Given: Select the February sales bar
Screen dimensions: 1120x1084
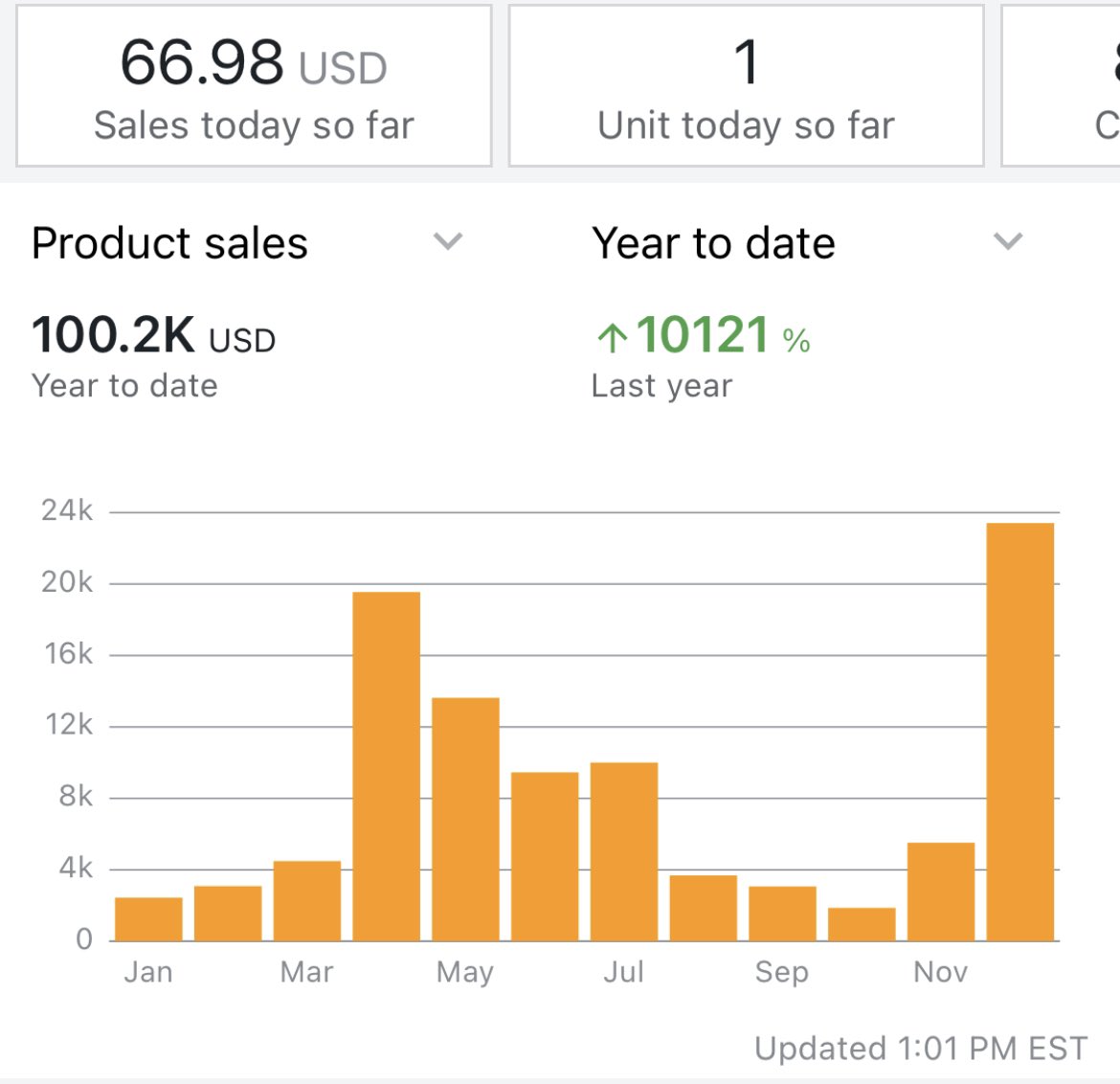Looking at the screenshot, I should pyautogui.click(x=228, y=914).
